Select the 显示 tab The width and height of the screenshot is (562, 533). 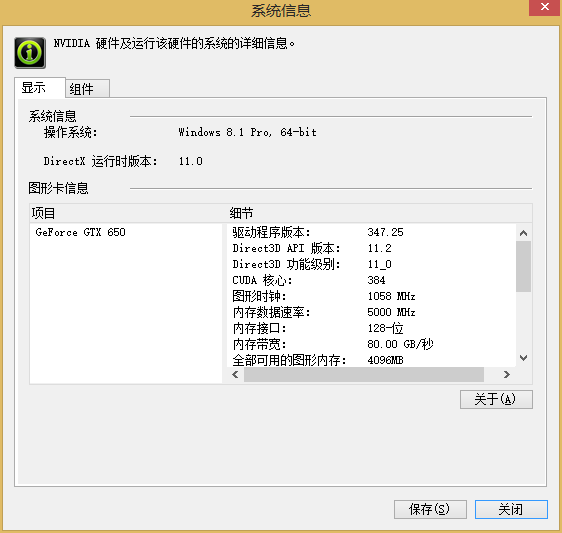coord(40,87)
